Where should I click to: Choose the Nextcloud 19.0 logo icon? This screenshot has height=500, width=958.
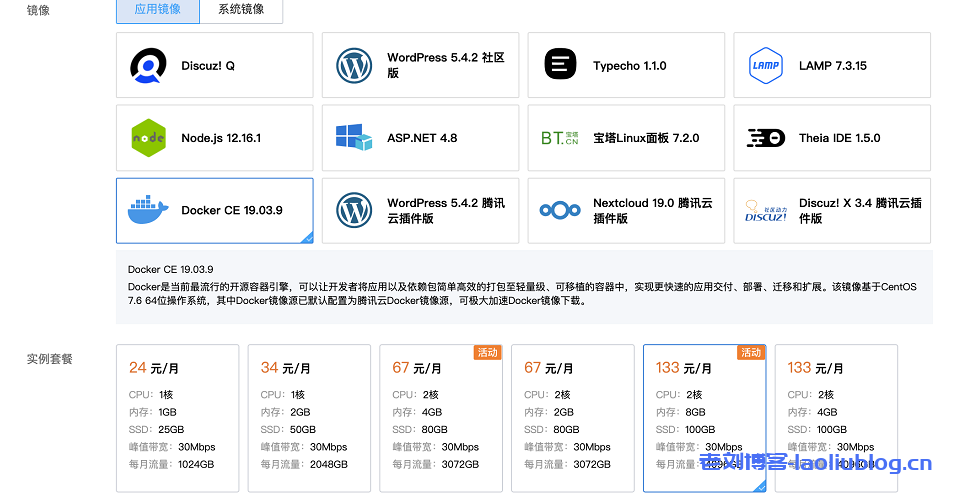point(560,211)
